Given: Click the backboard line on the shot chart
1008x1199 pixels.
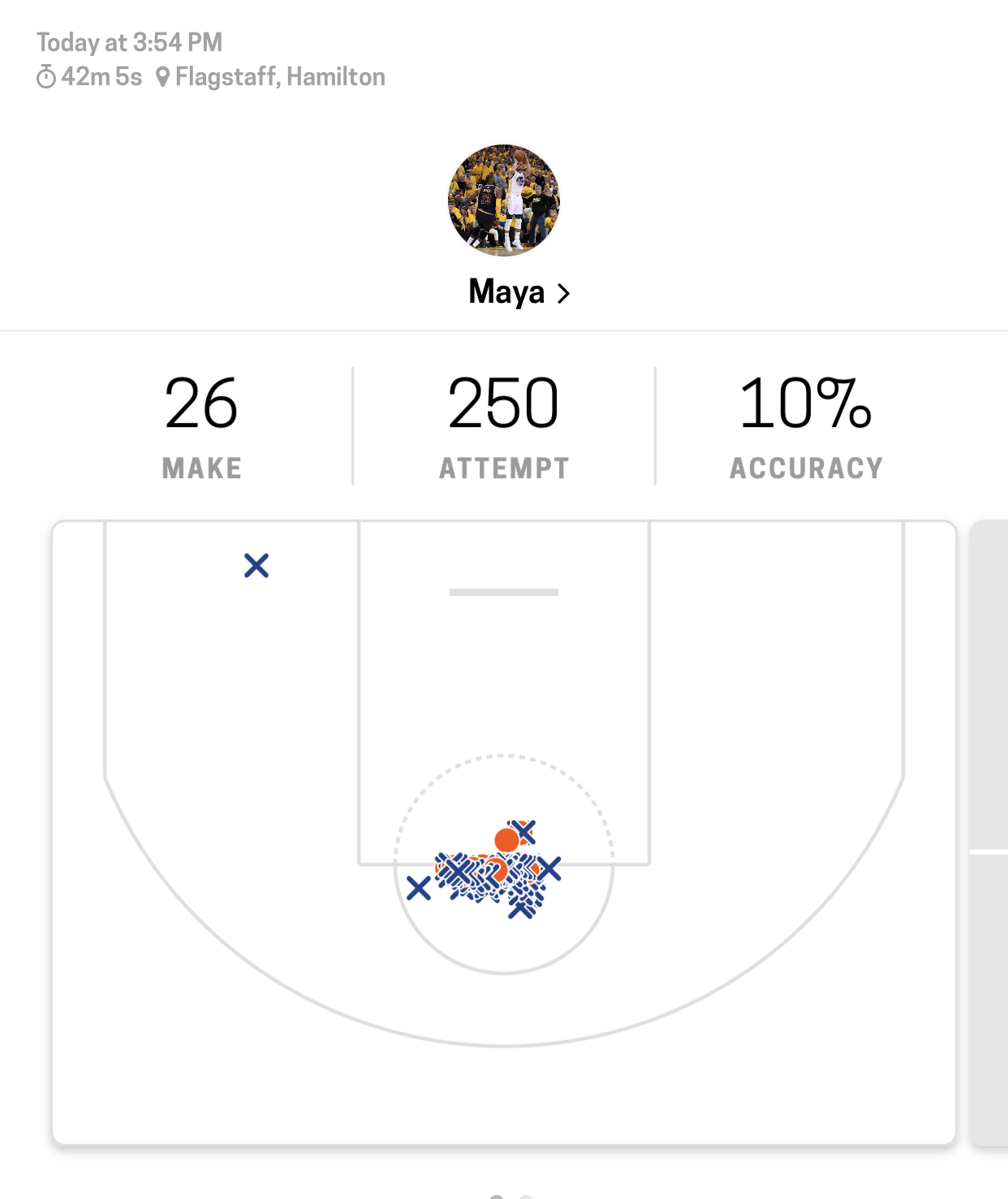Looking at the screenshot, I should coord(504,593).
